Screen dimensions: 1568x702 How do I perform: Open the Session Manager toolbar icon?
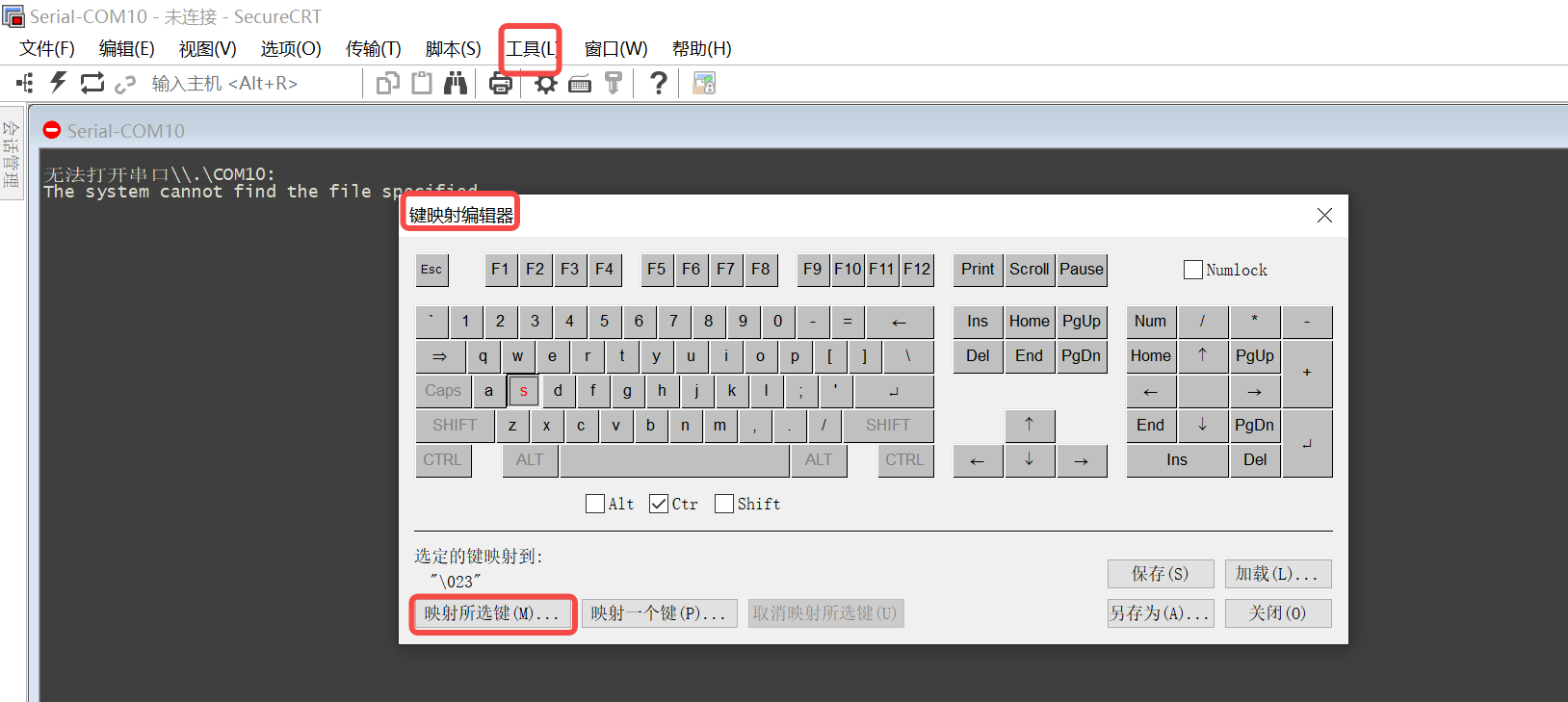[x=25, y=84]
